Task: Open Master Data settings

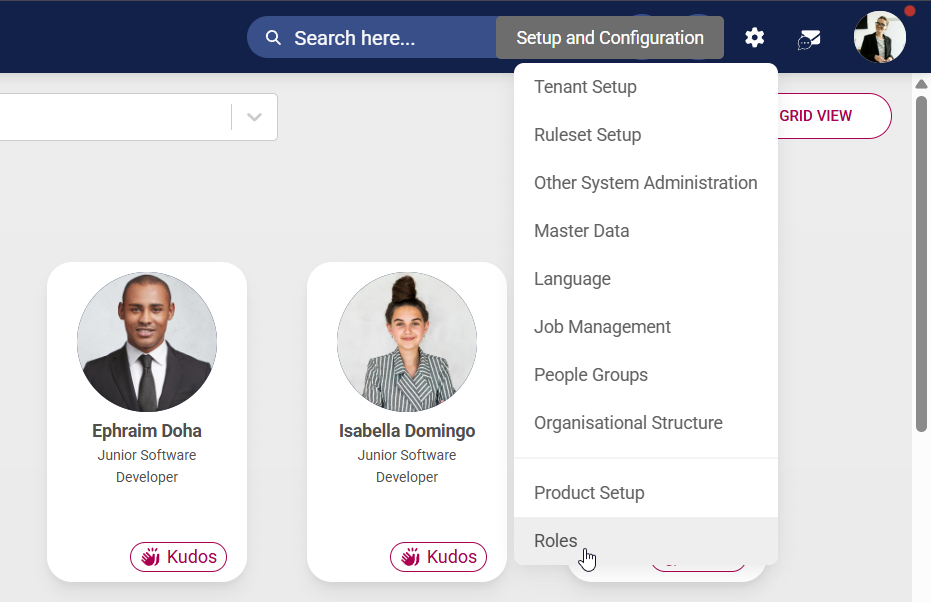Action: pos(581,231)
